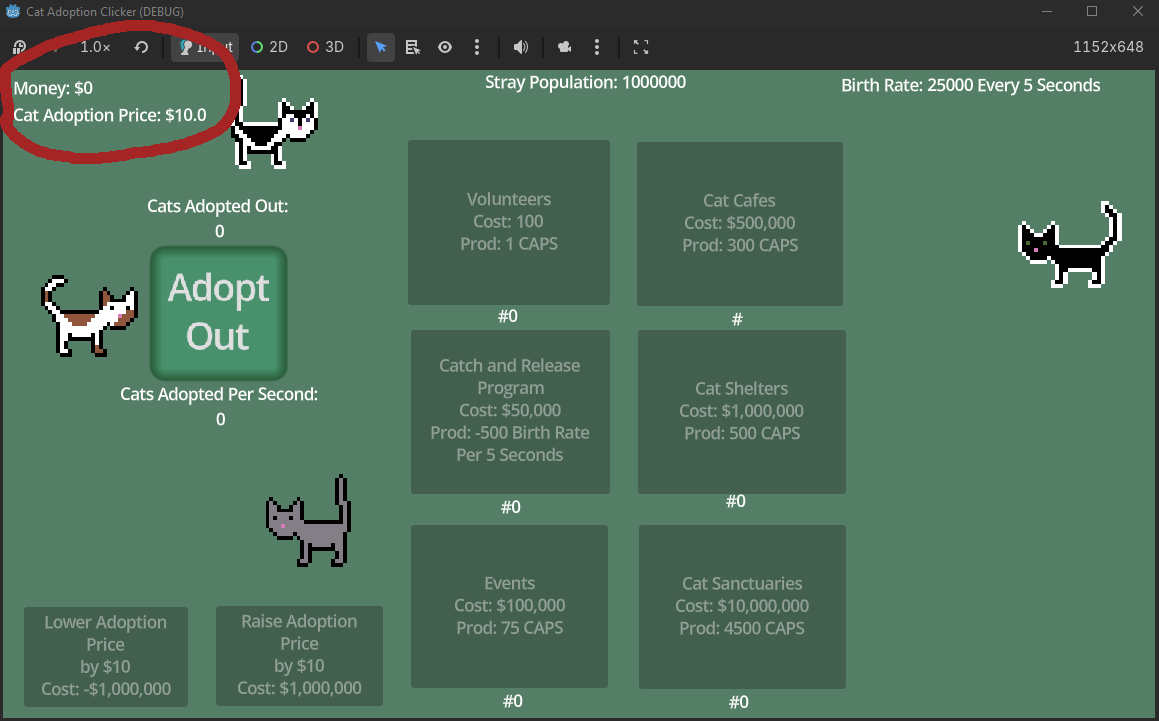The height and width of the screenshot is (721, 1159).
Task: Click the list-select nodes icon
Action: coord(412,47)
